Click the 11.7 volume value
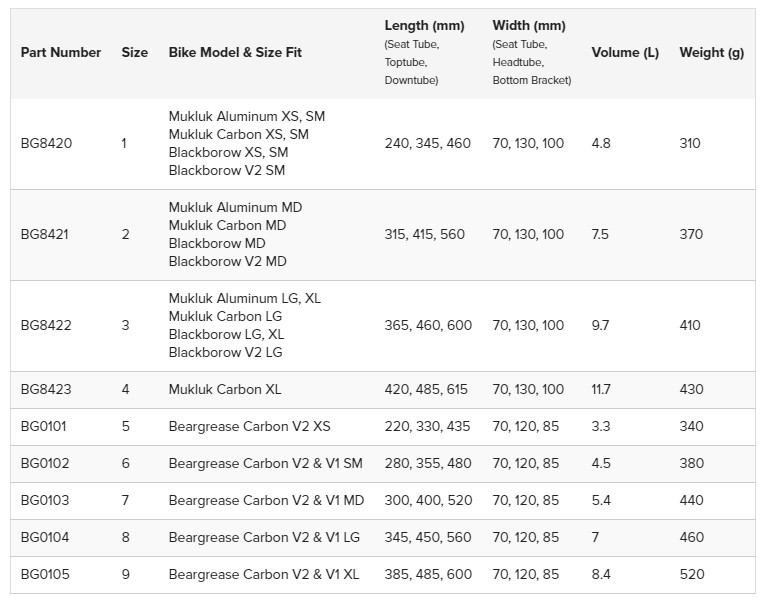The width and height of the screenshot is (766, 600). click(x=601, y=390)
